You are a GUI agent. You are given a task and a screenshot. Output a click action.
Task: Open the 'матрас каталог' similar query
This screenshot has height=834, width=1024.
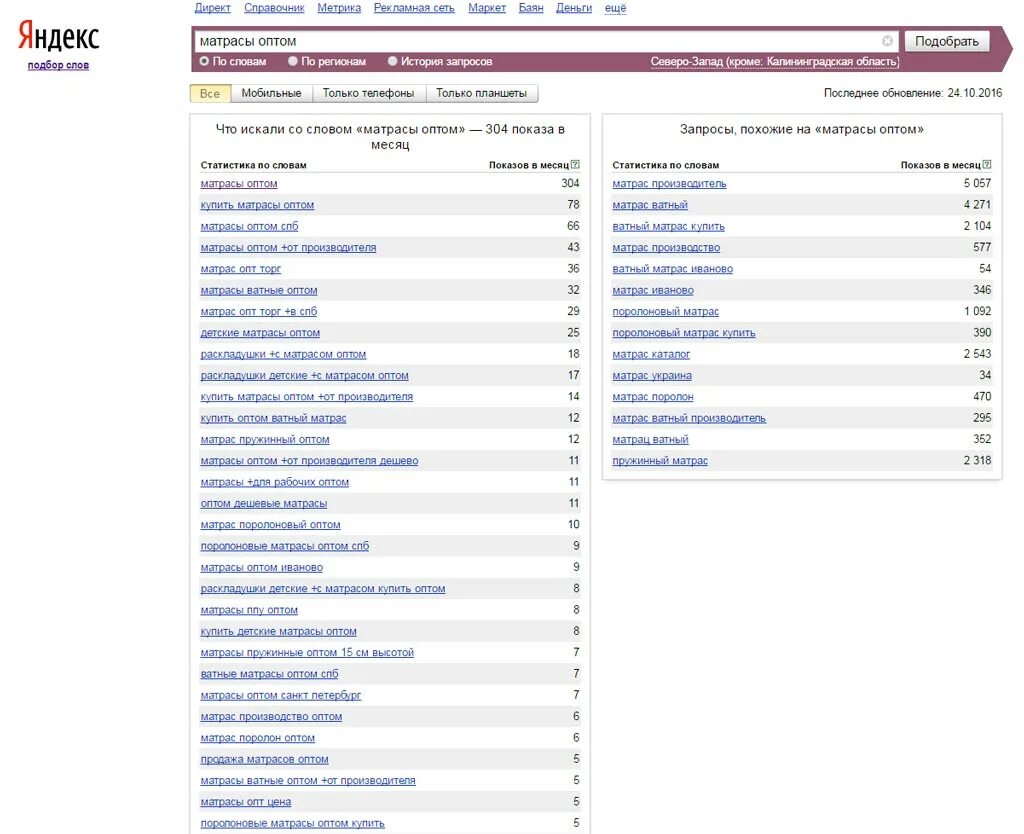tap(651, 354)
